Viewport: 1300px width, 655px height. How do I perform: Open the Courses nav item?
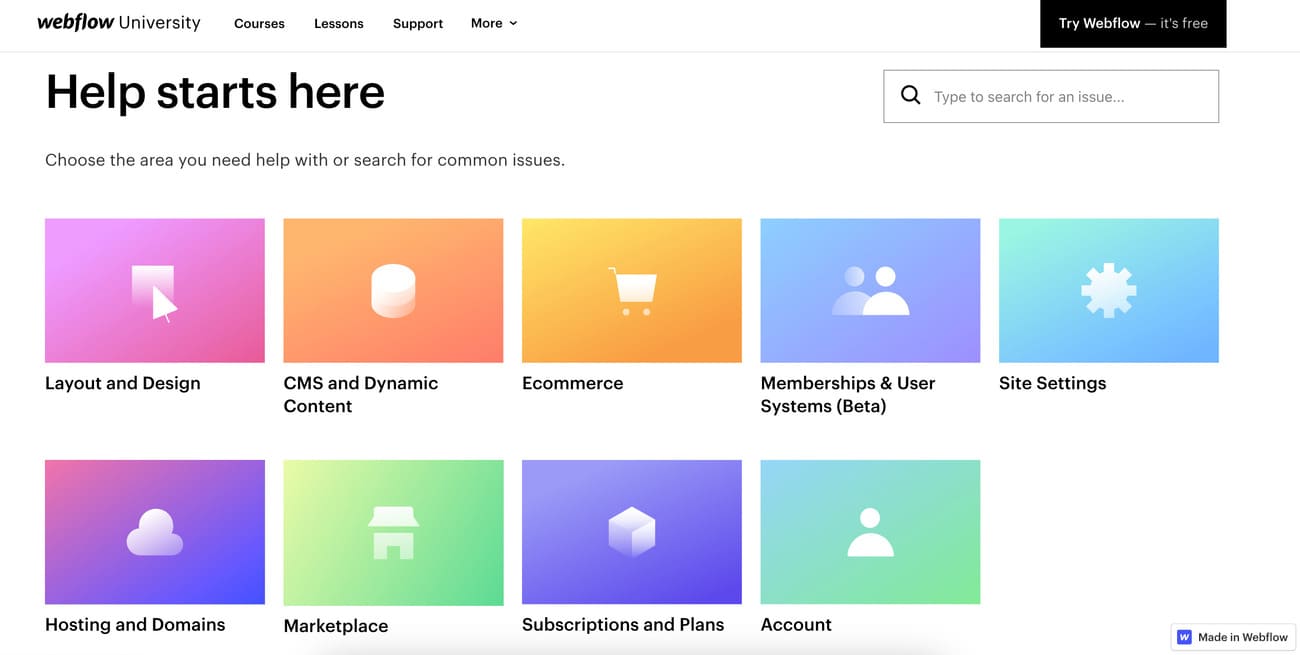tap(259, 23)
